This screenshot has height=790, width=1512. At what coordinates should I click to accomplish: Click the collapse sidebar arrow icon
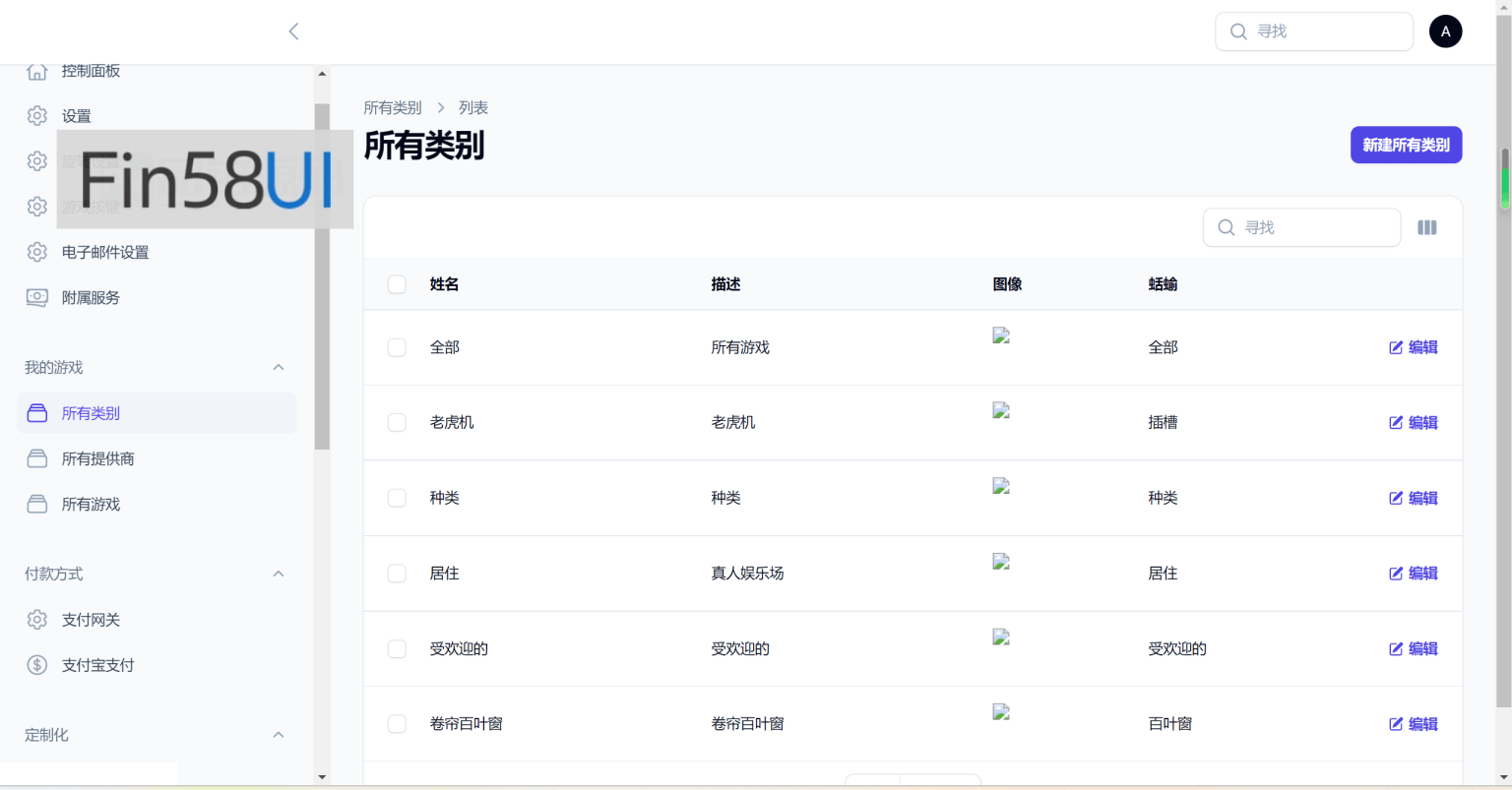pyautogui.click(x=293, y=31)
